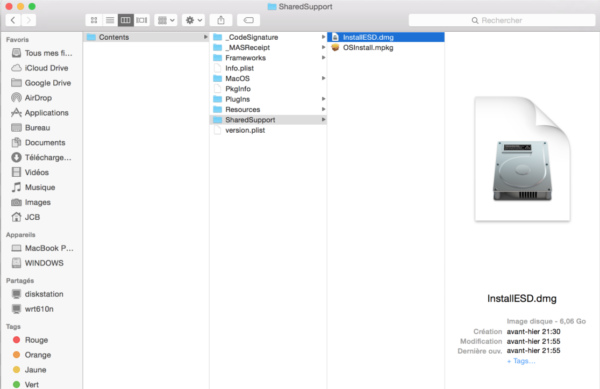
Task: Switch to Cover Flow view
Action: [x=142, y=20]
